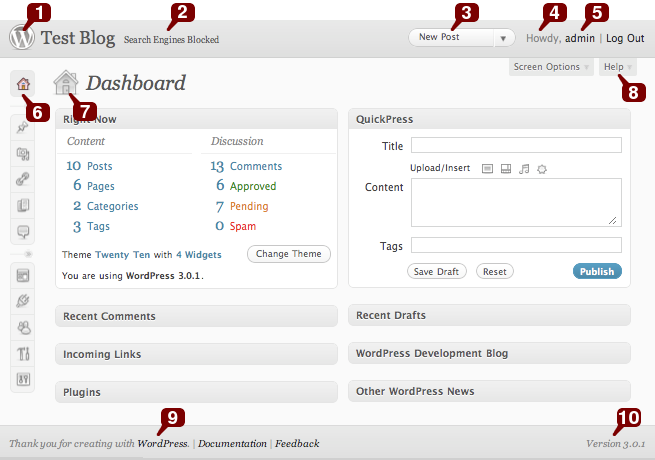This screenshot has height=460, width=655.
Task: Click 'You are using WordPress 3.0.1' text
Action: click(133, 276)
